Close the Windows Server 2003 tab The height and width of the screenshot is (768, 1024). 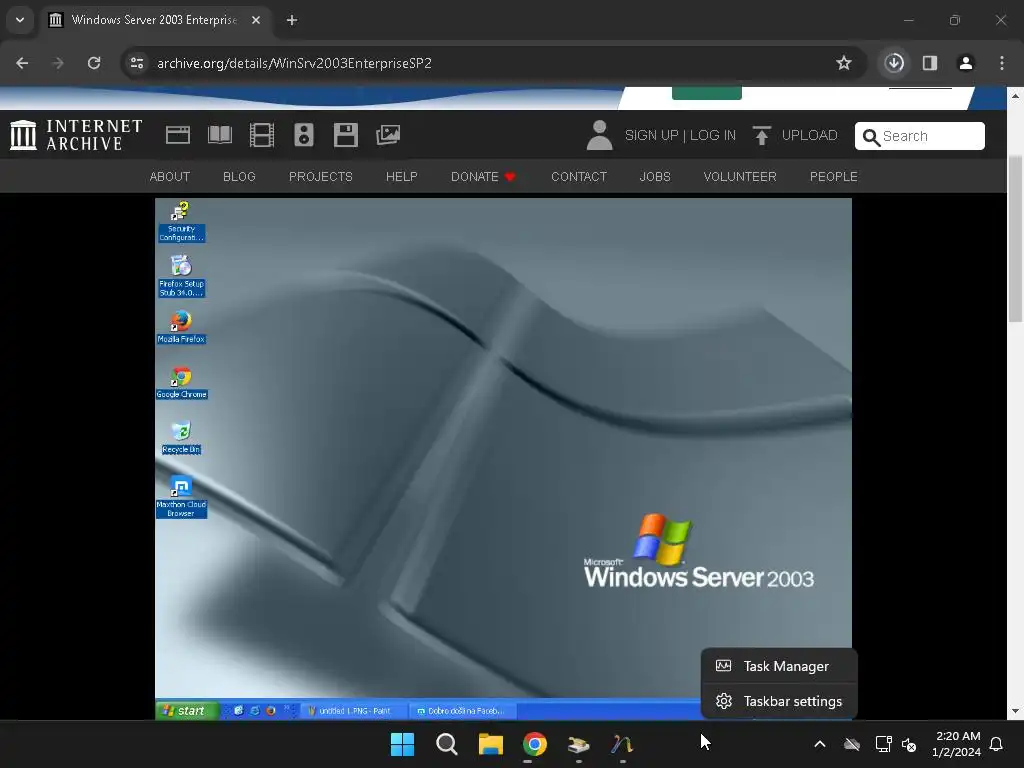point(256,20)
